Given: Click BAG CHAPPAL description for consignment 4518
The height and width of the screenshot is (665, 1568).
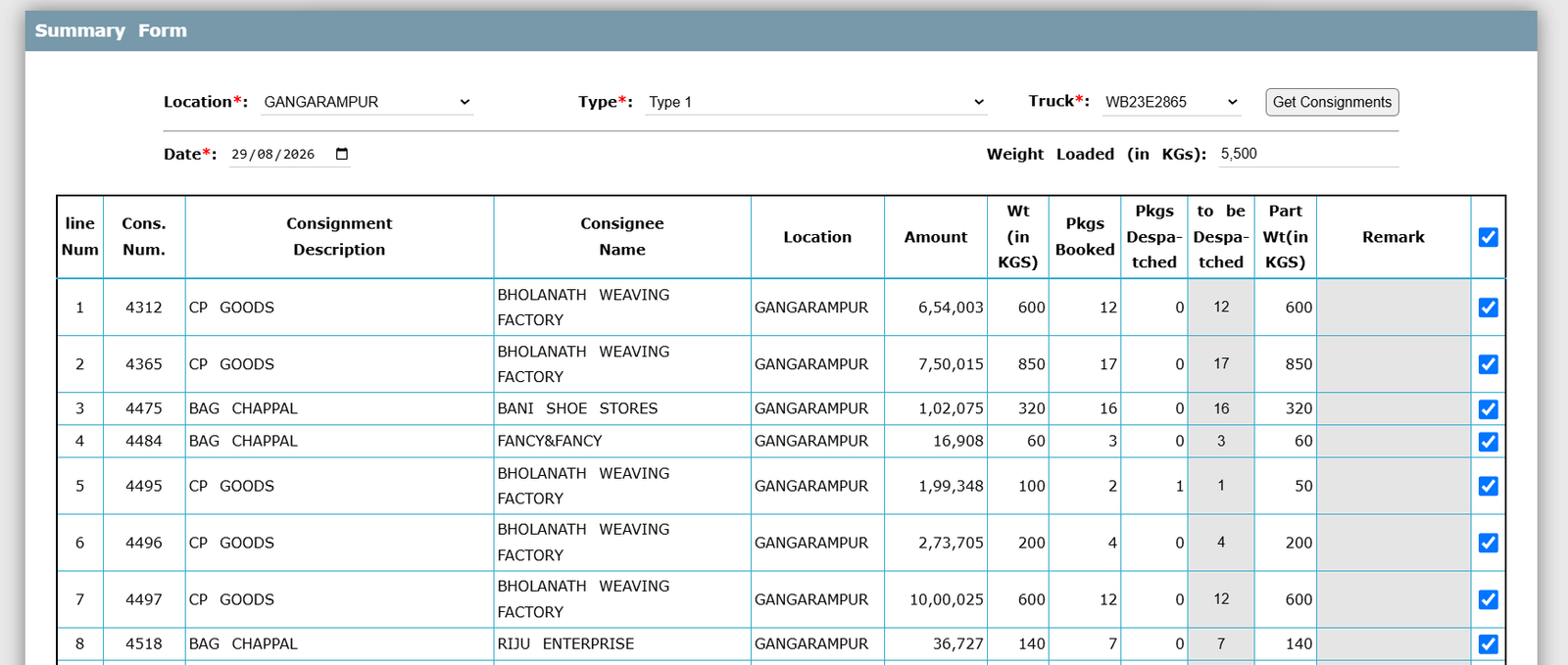Looking at the screenshot, I should point(243,643).
